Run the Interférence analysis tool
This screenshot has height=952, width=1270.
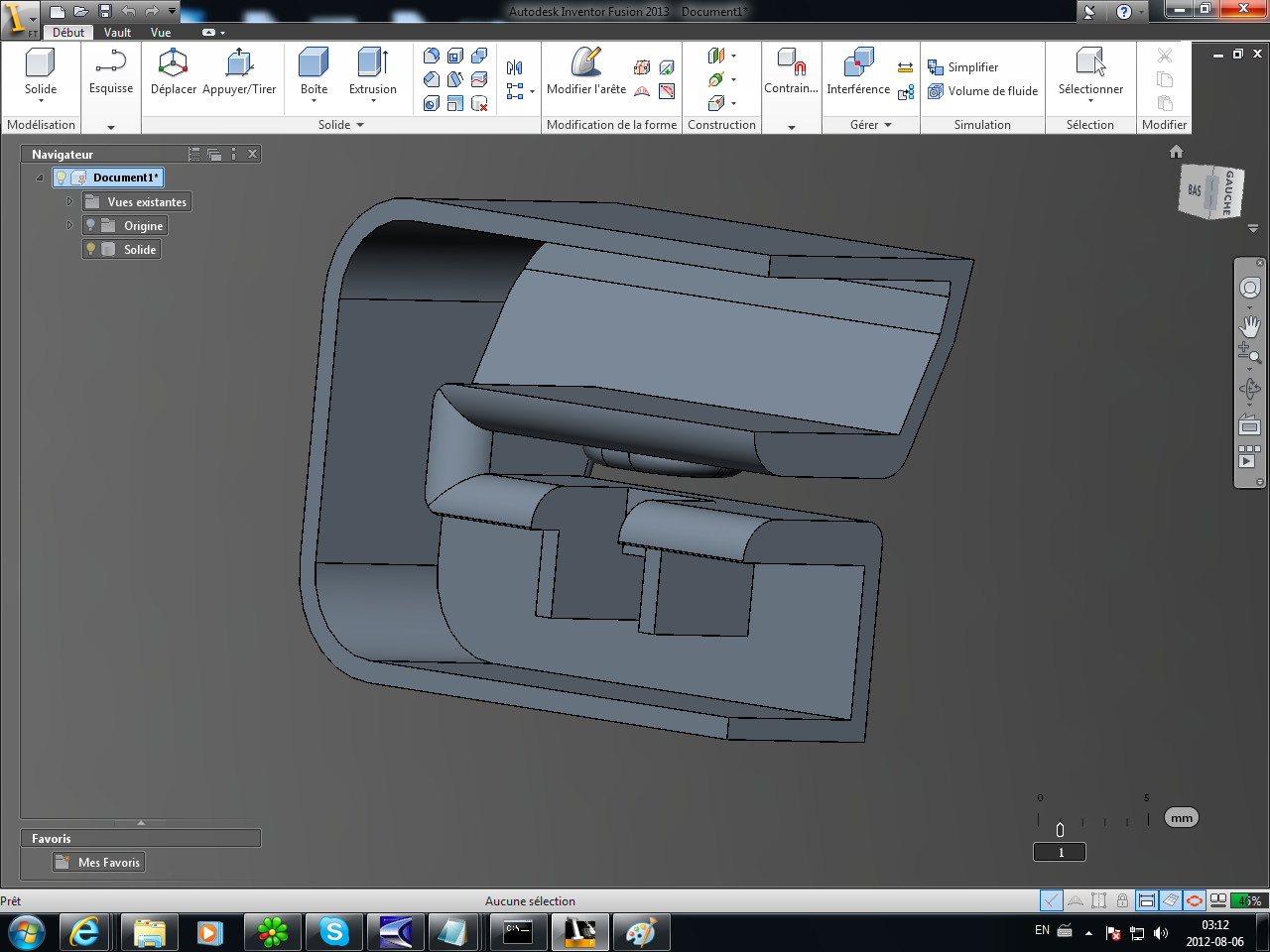pos(858,71)
